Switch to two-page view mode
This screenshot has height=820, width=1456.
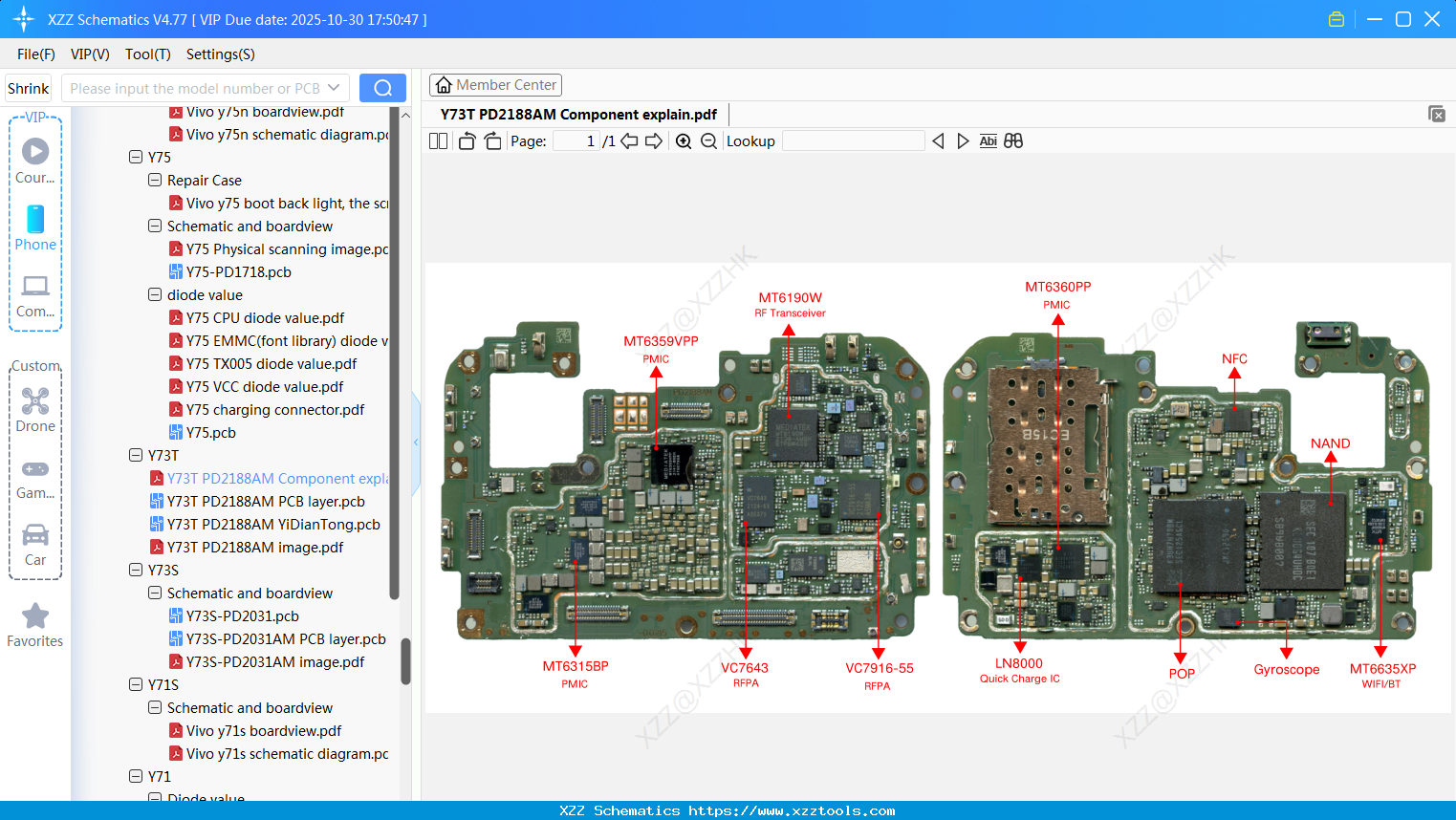click(438, 140)
